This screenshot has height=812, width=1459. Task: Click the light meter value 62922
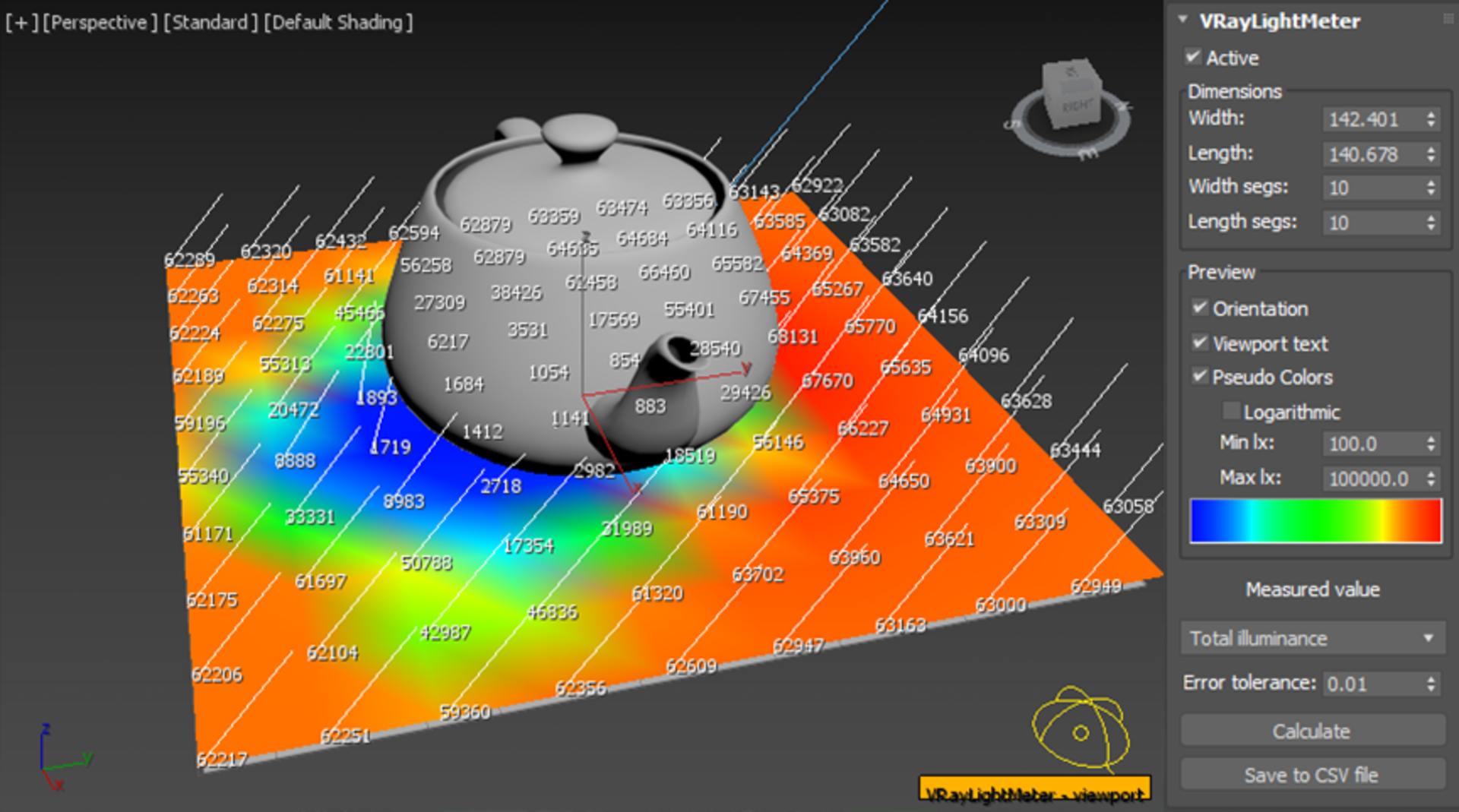pos(817,185)
